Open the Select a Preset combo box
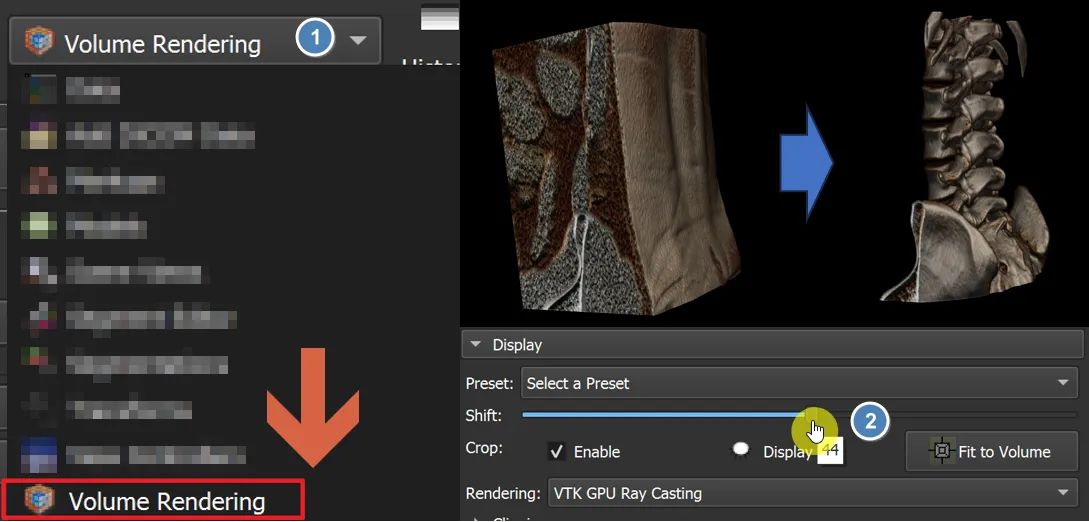 pyautogui.click(x=799, y=383)
